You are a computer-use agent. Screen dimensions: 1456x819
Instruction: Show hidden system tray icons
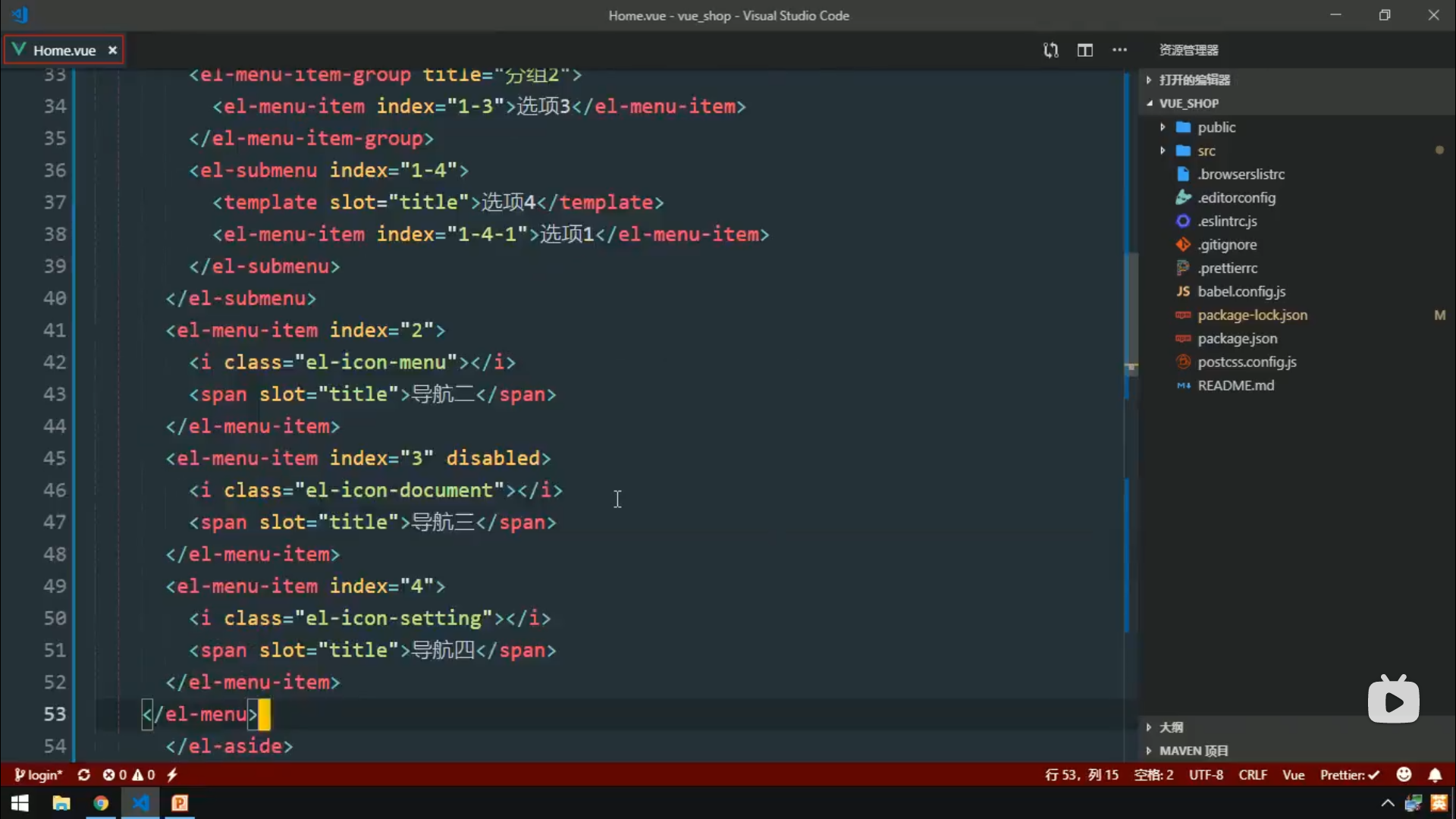click(x=1388, y=803)
